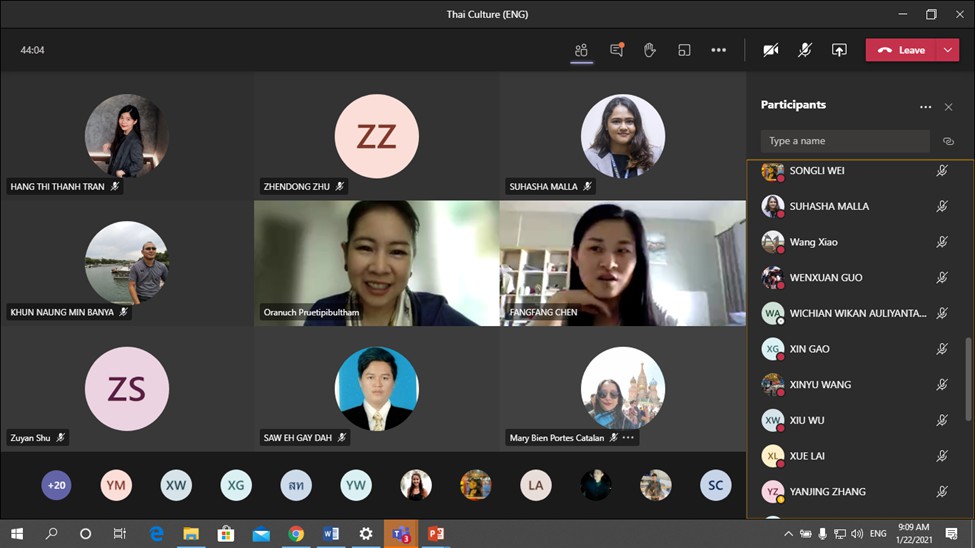
Task: Click mic icon next to Wang Xiao
Action: tap(942, 242)
